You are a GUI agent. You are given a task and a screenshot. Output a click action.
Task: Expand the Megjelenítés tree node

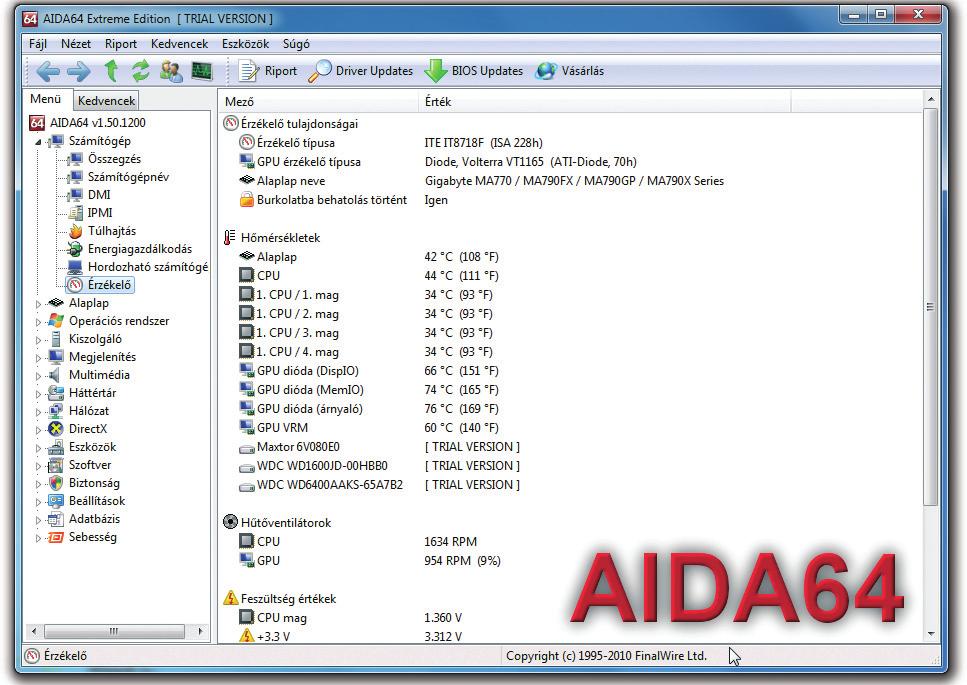(x=38, y=358)
